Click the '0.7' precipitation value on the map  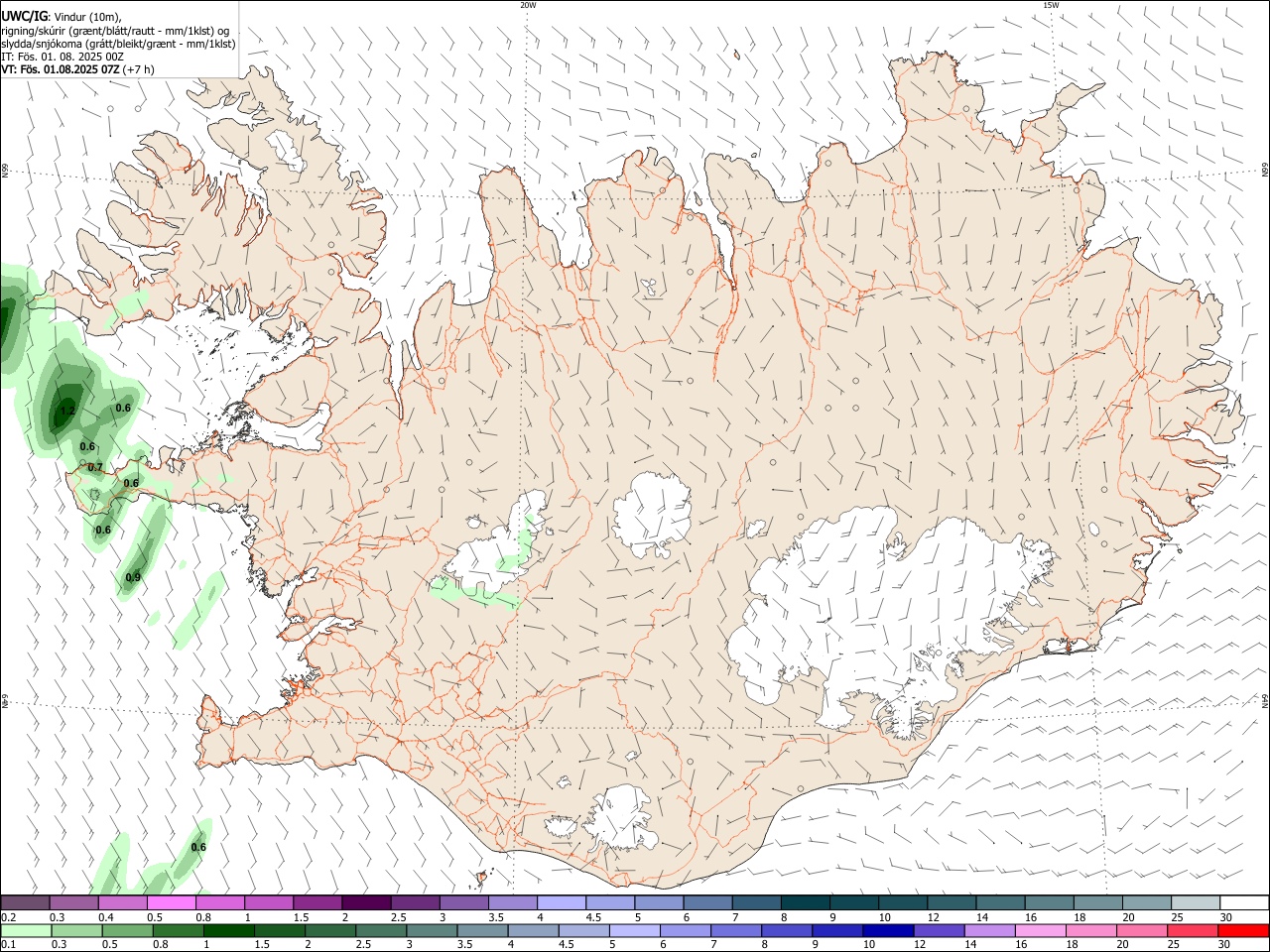(95, 468)
